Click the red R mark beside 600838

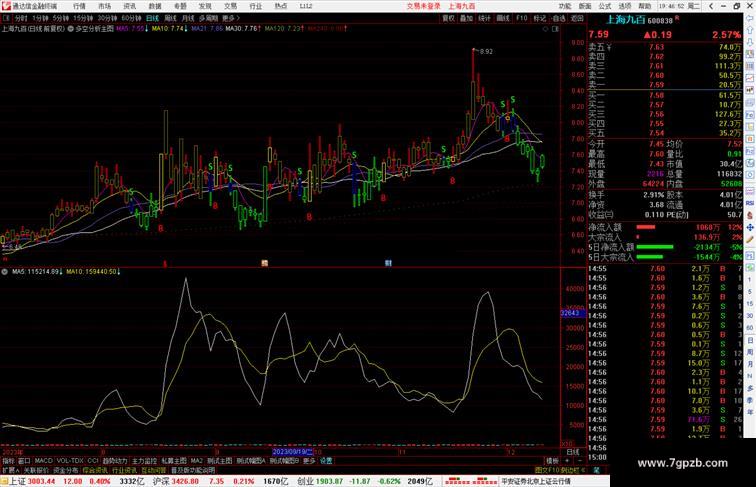pos(676,18)
